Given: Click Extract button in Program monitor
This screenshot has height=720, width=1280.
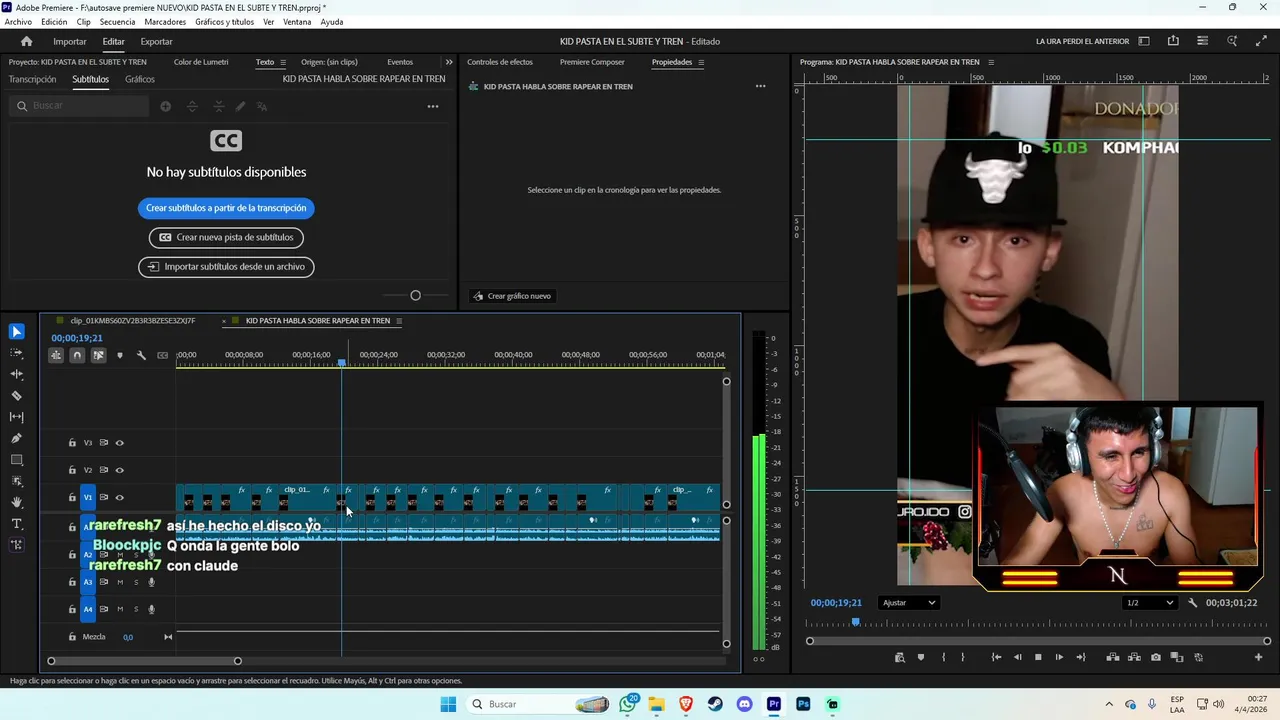Looking at the screenshot, I should coord(1135,657).
